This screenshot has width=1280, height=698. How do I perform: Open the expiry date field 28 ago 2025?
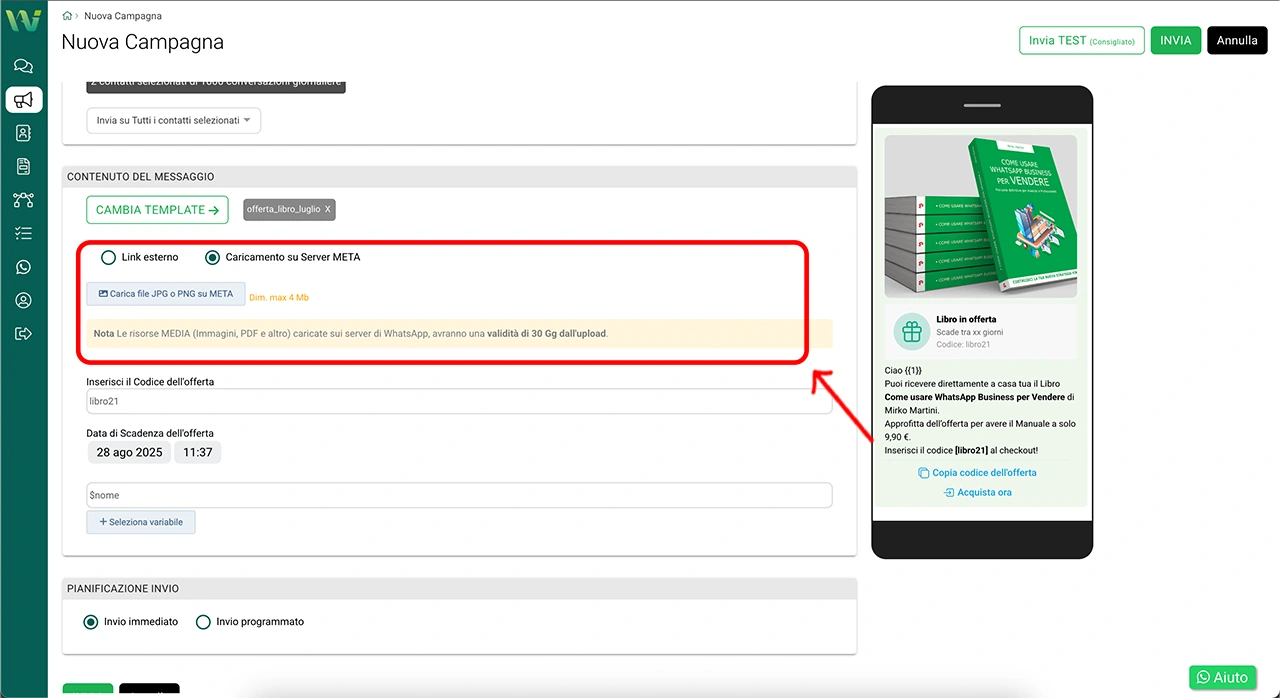point(129,453)
